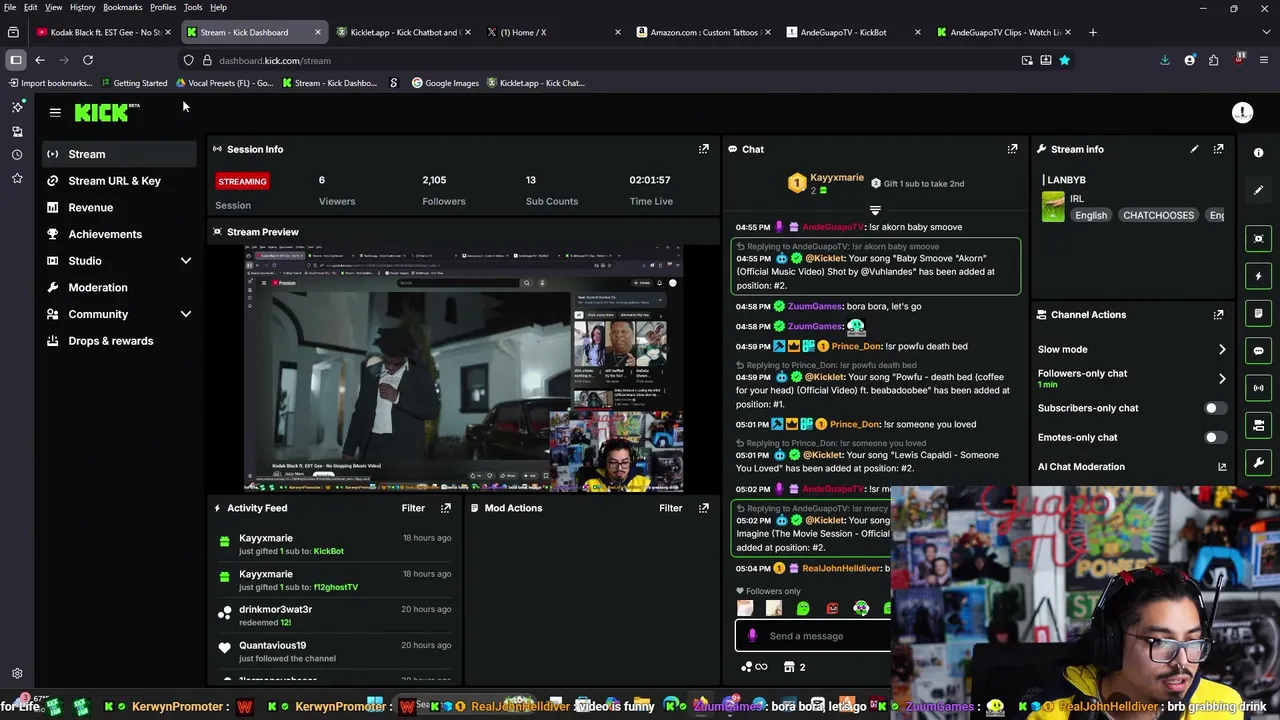The image size is (1280, 720).
Task: Click f12ghostTV link in activity feed
Action: coord(335,587)
